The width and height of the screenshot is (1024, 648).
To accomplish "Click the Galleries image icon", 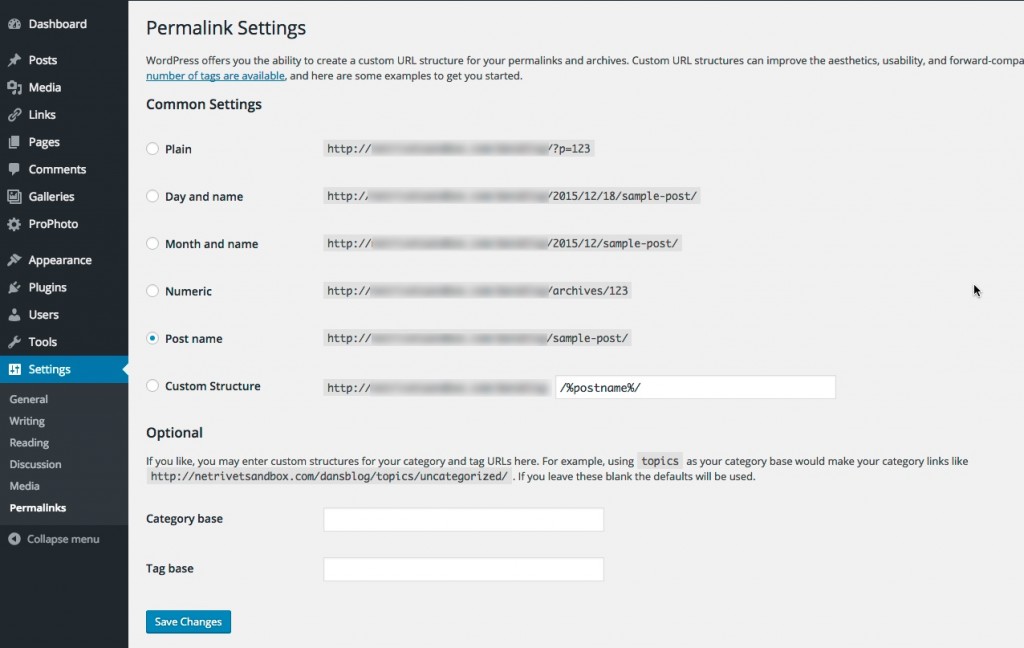I will 14,197.
